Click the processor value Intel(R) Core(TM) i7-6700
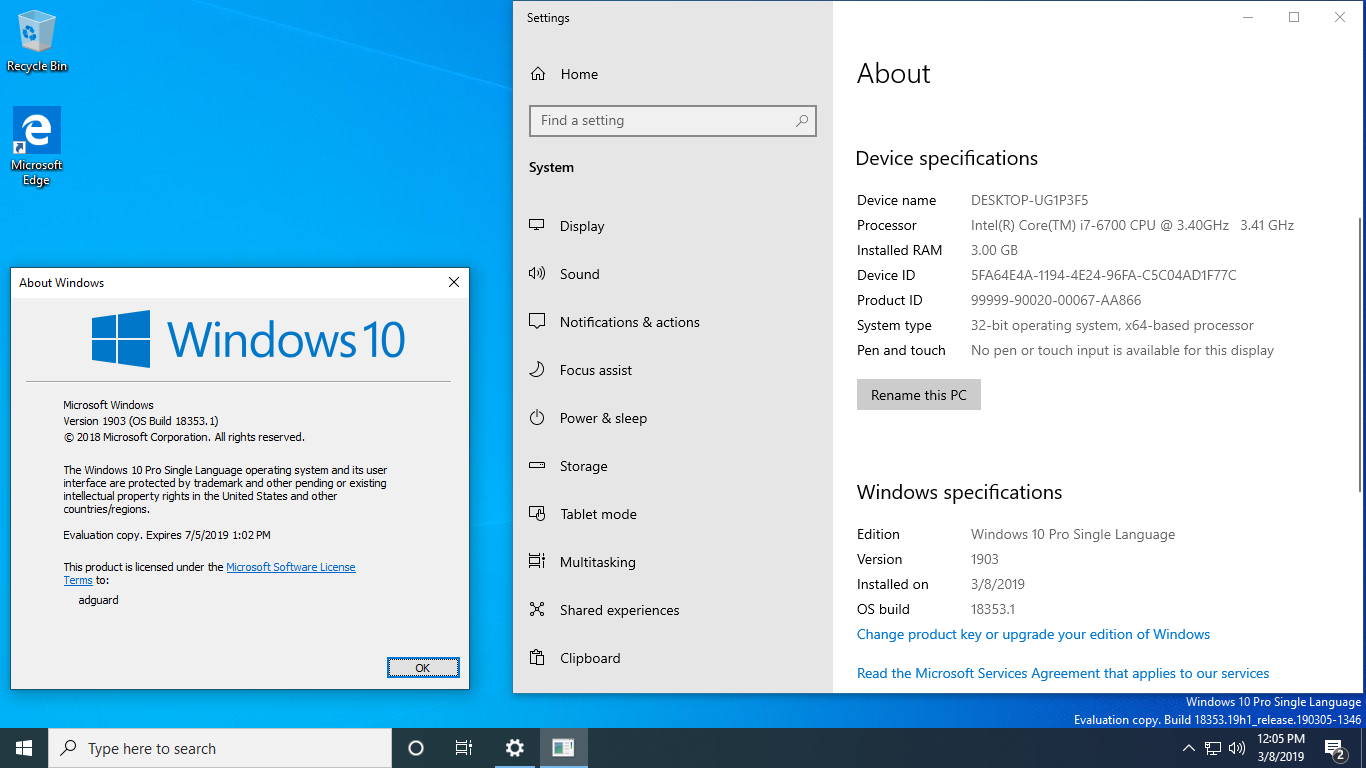The image size is (1366, 768). pyautogui.click(x=1132, y=225)
